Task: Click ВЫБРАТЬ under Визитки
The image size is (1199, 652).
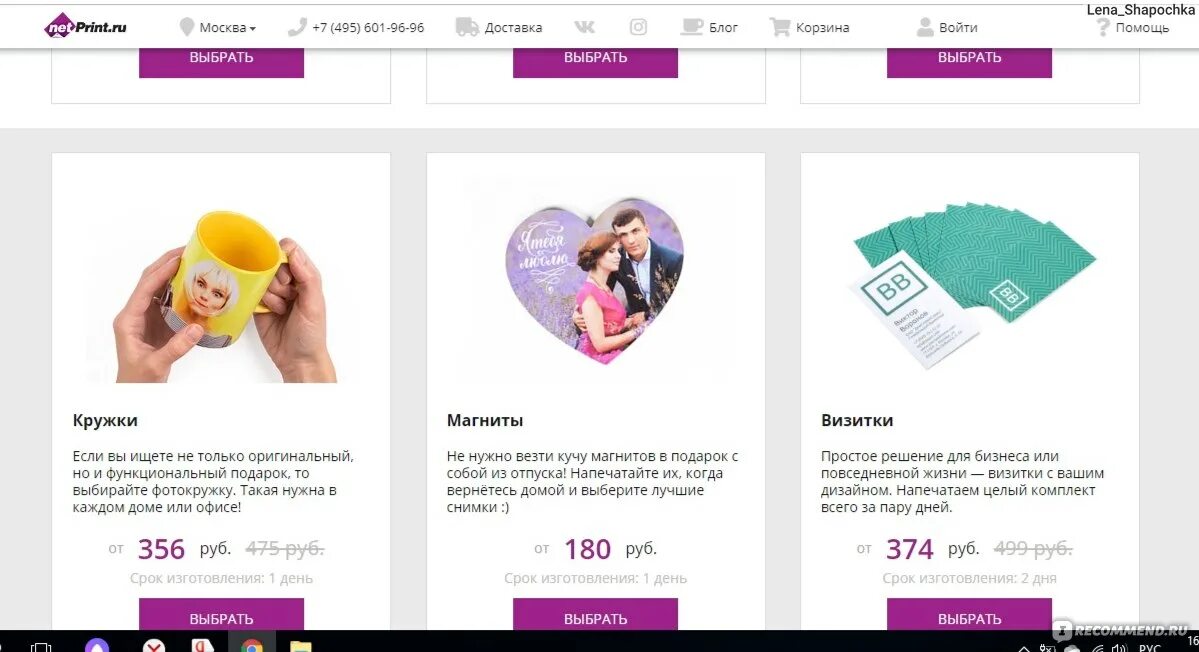Action: tap(969, 615)
